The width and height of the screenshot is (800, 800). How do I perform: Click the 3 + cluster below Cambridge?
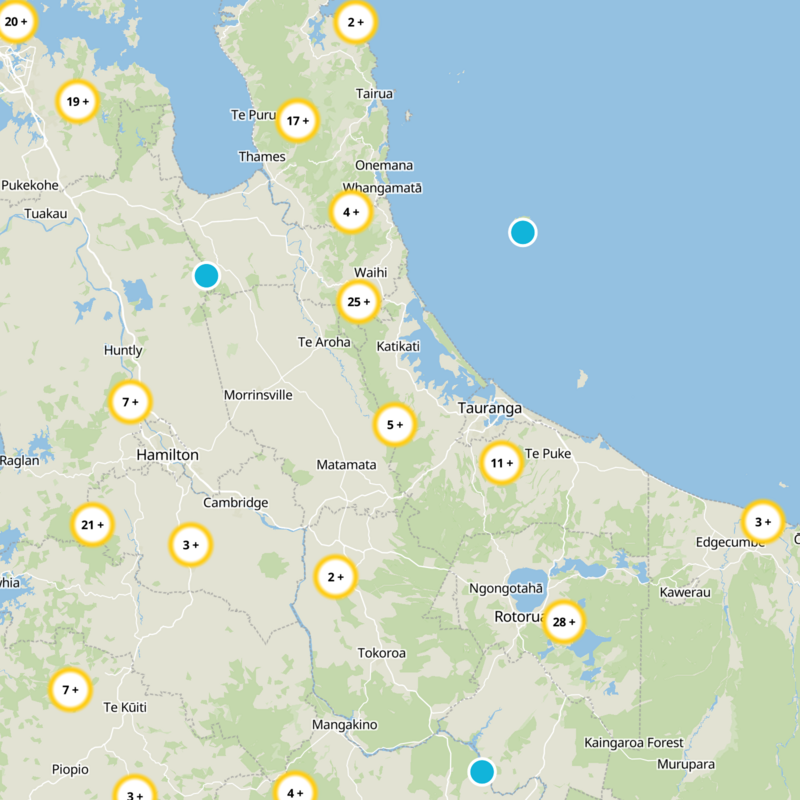pyautogui.click(x=191, y=545)
